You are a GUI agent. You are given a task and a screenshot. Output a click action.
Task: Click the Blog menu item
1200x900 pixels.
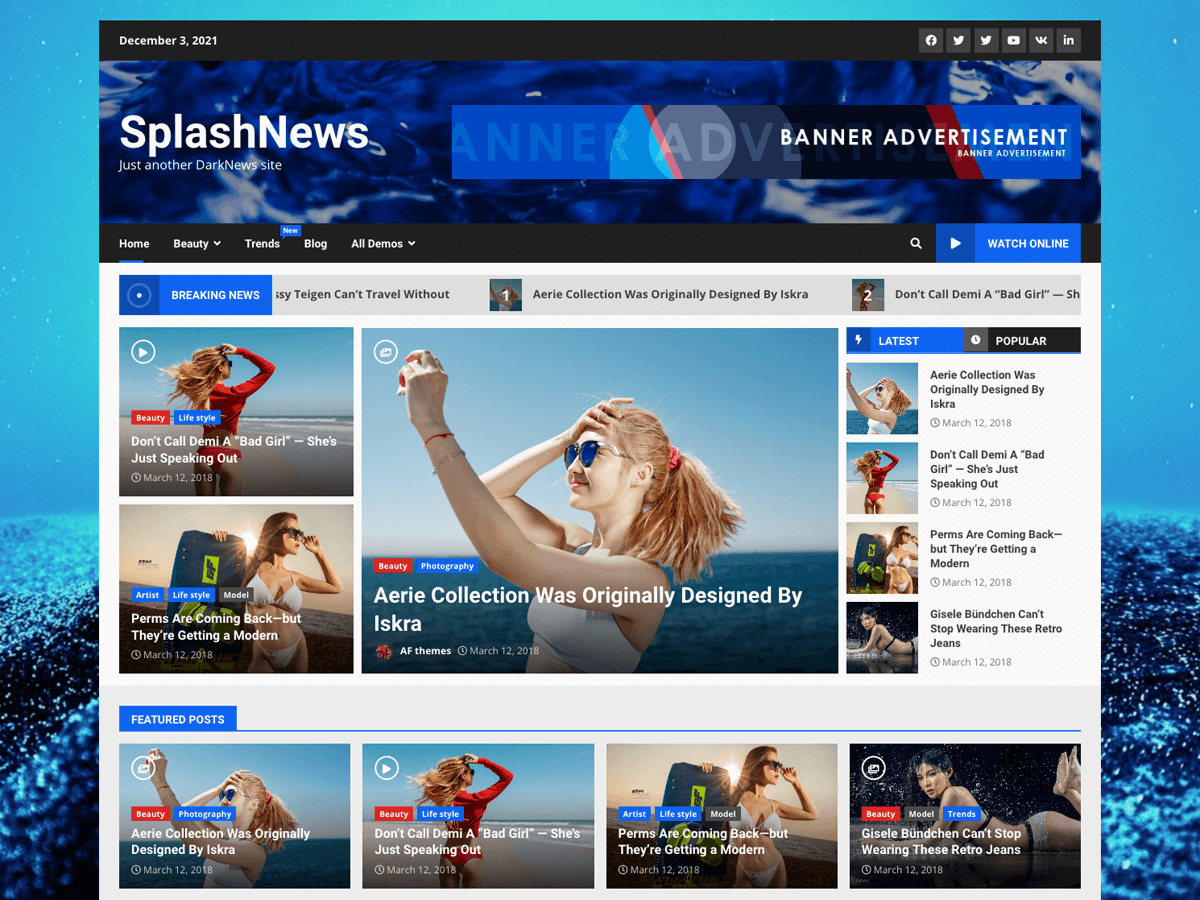(x=315, y=243)
